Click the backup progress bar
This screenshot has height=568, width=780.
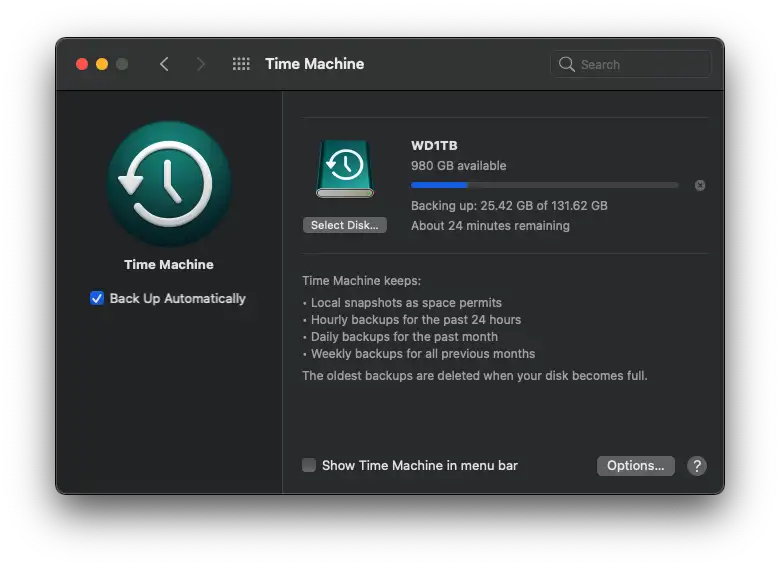545,186
